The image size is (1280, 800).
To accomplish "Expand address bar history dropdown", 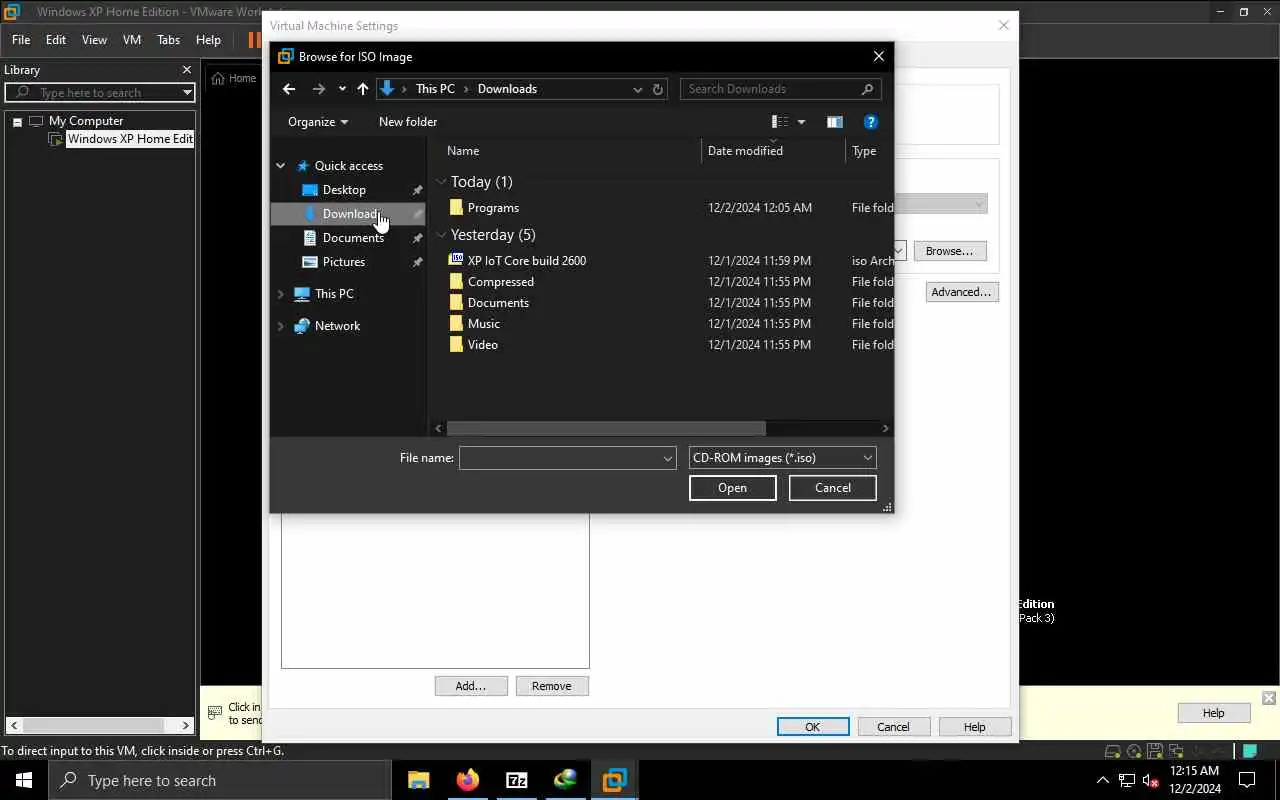I will (637, 89).
